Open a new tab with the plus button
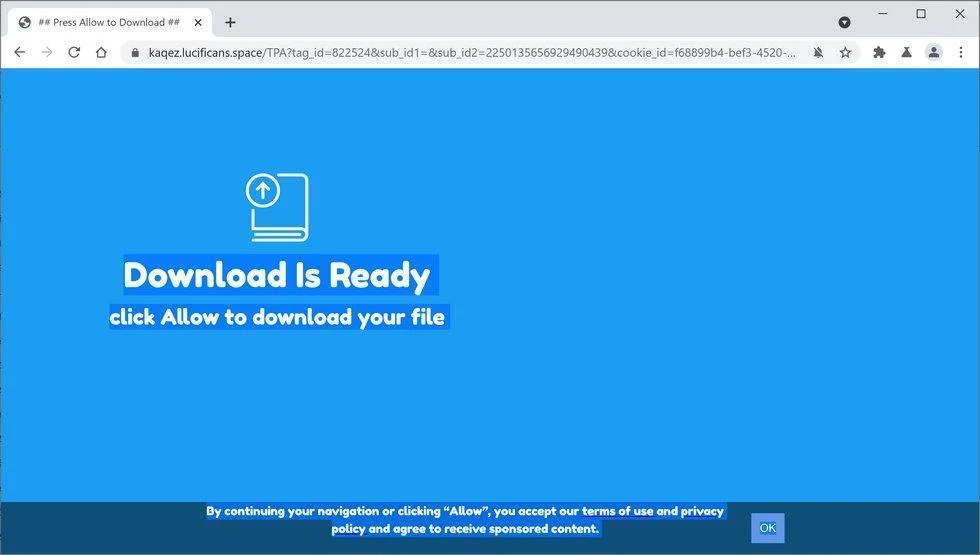The height and width of the screenshot is (555, 980). 230,22
